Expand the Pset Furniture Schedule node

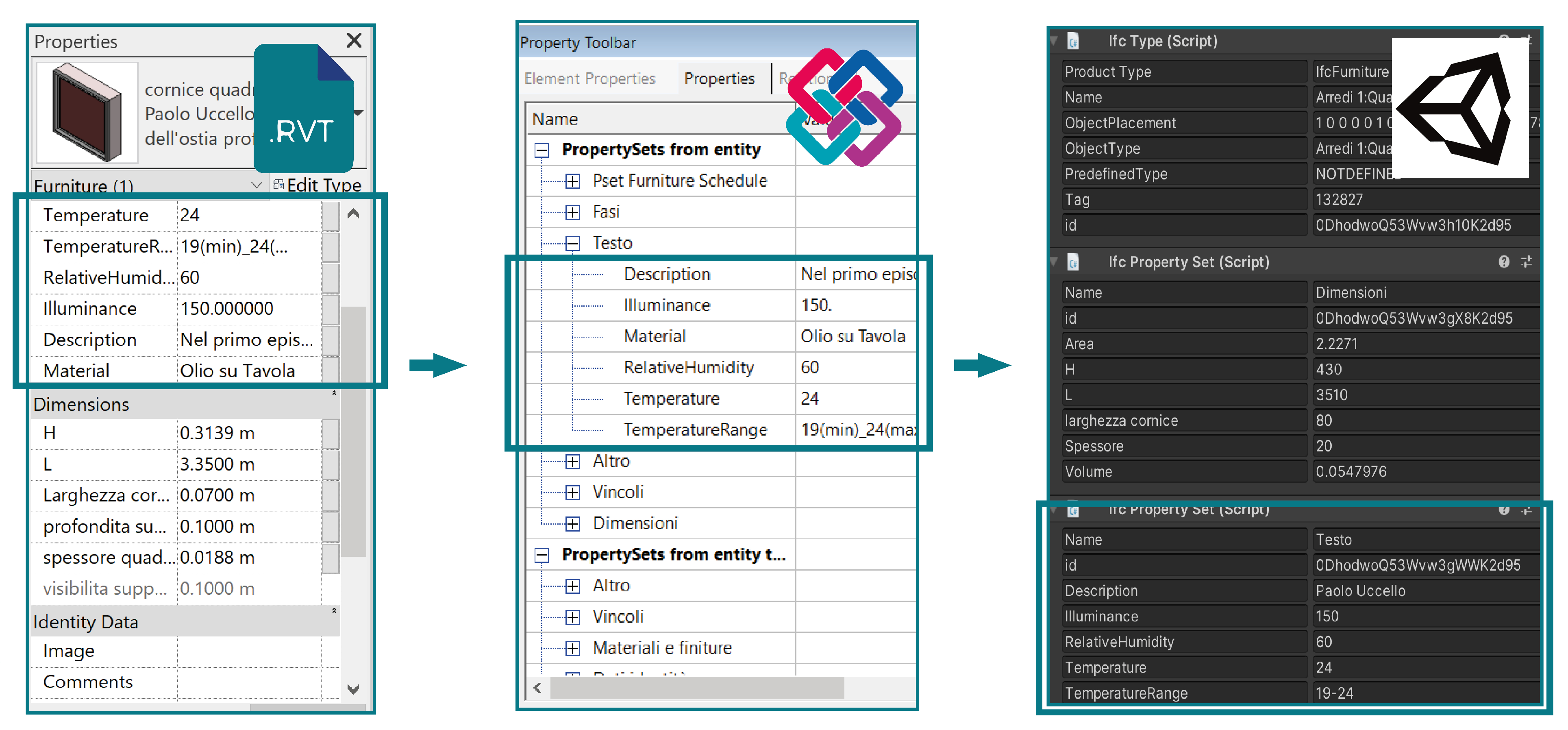pos(572,181)
